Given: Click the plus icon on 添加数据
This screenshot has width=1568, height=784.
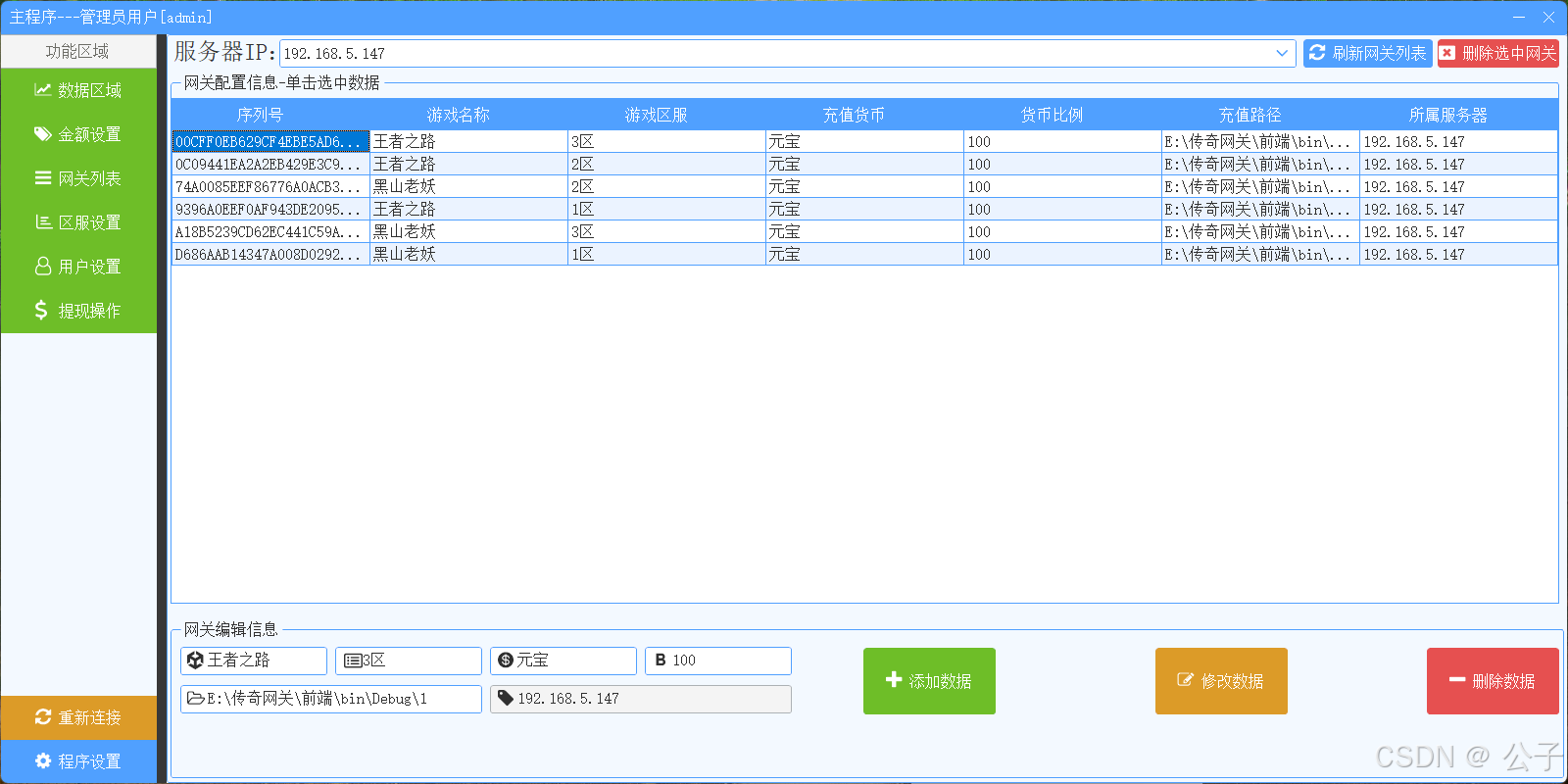Looking at the screenshot, I should 894,679.
